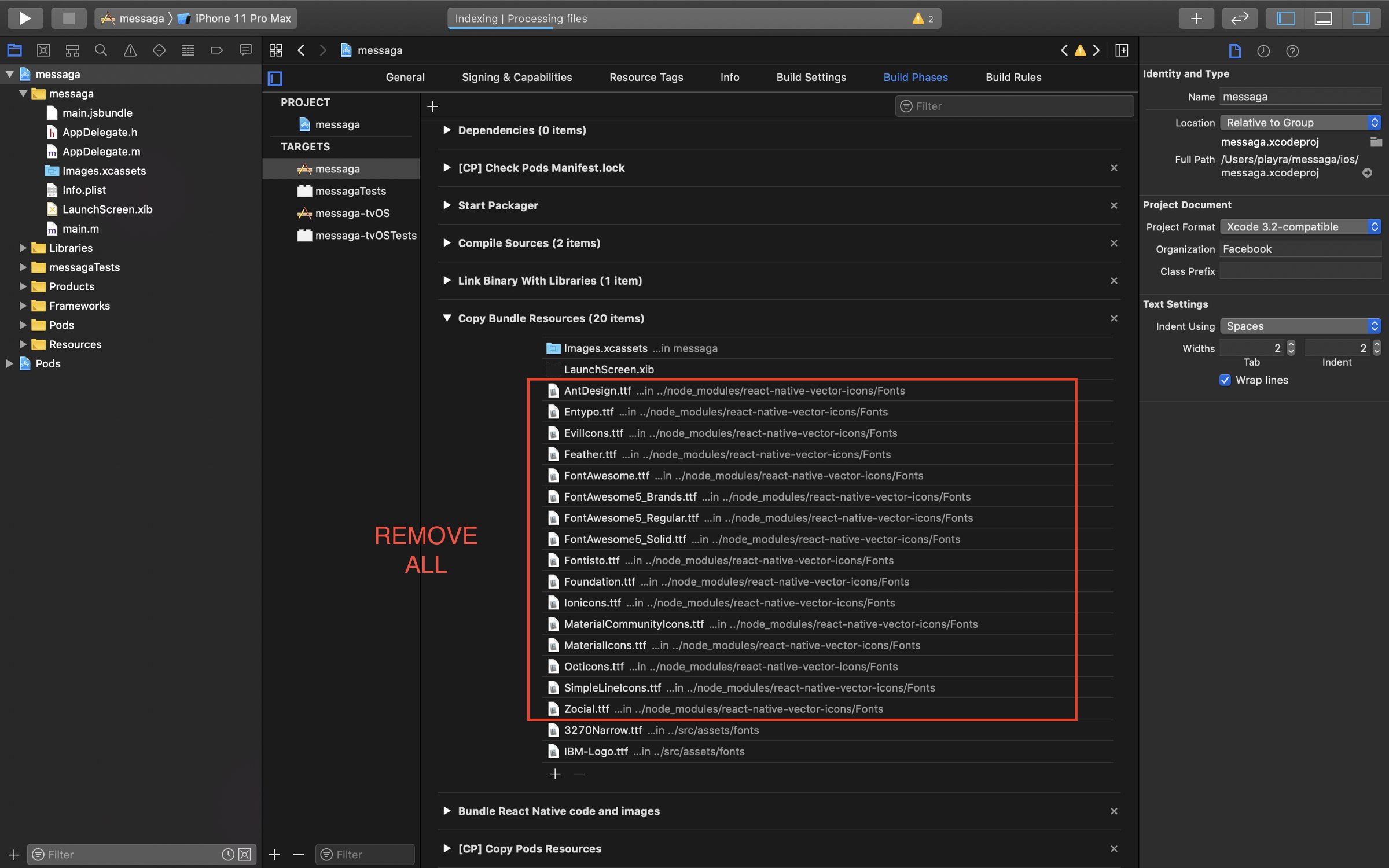Go forward with the editor forward arrow
This screenshot has width=1389, height=868.
pos(323,50)
